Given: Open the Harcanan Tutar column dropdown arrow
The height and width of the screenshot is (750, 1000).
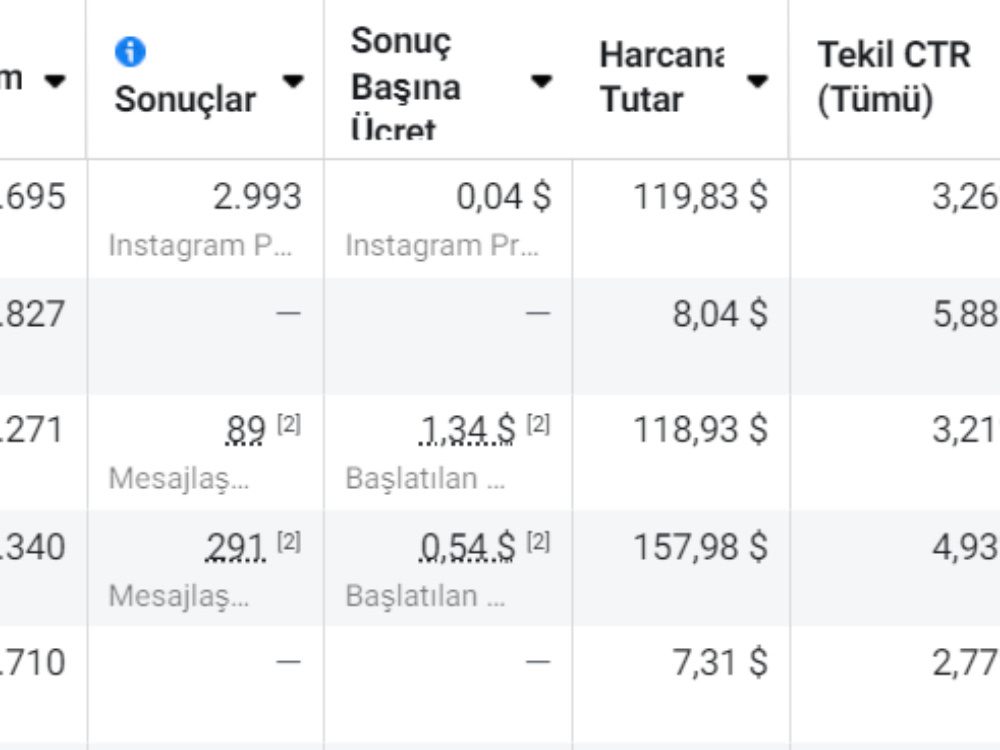Looking at the screenshot, I should 757,82.
